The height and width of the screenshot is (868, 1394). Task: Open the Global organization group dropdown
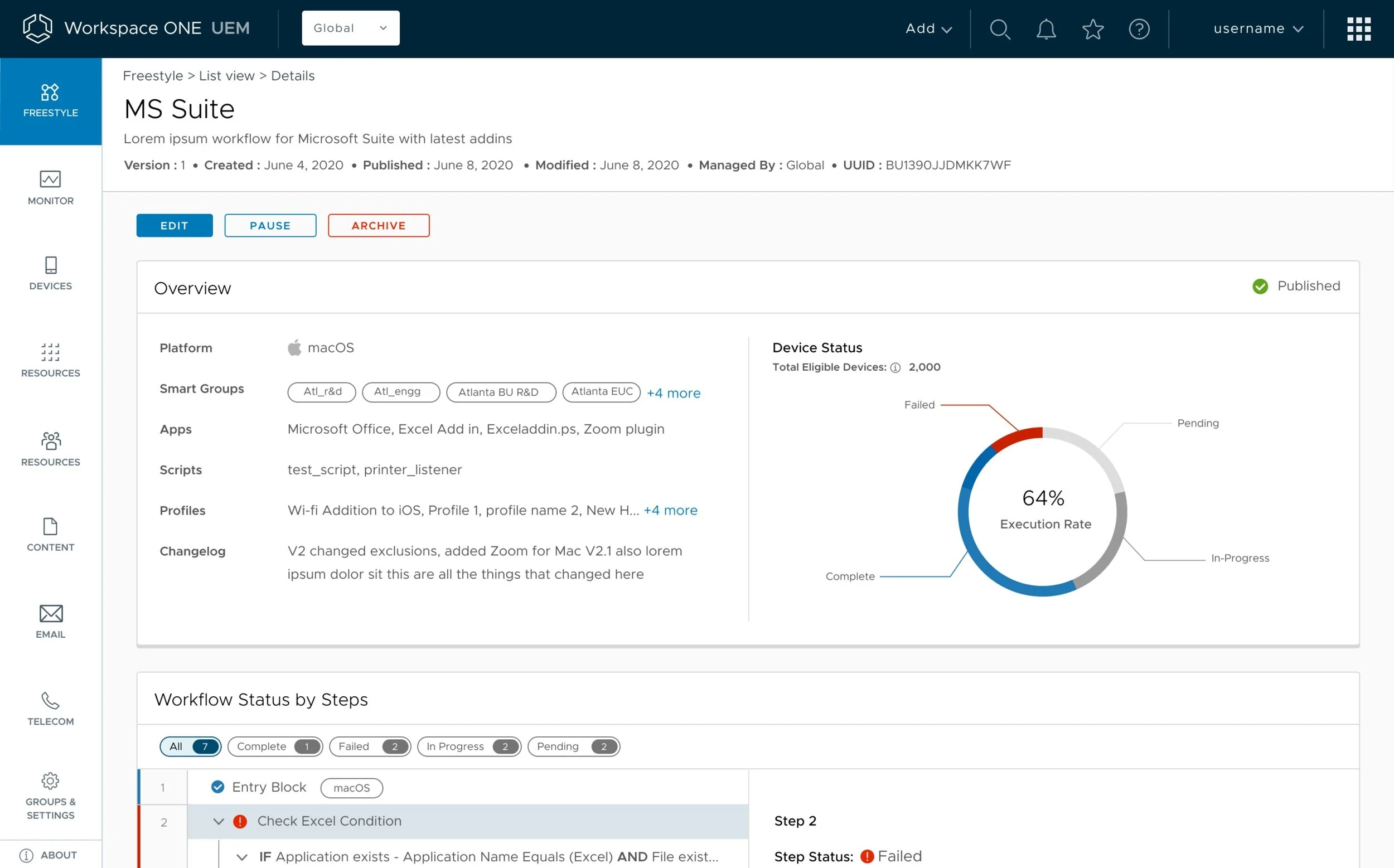click(350, 28)
